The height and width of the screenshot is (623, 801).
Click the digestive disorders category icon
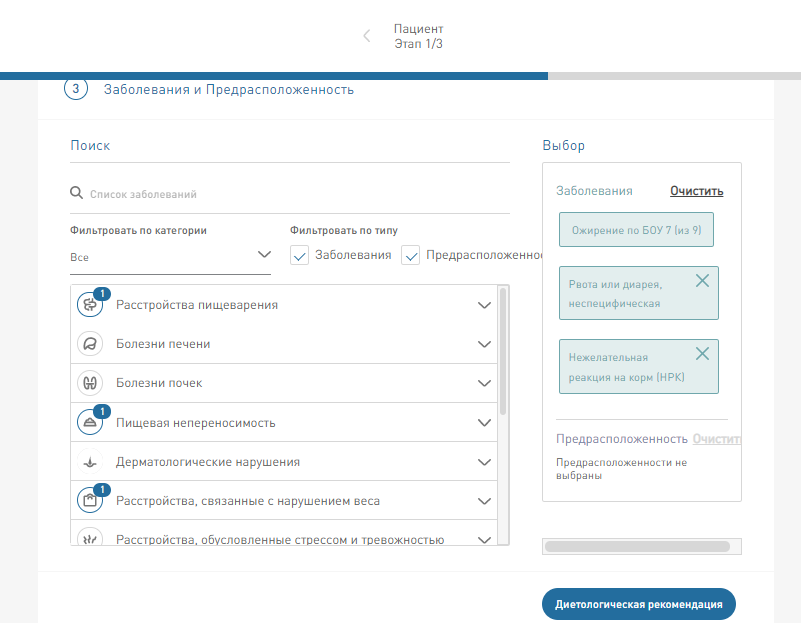point(90,306)
